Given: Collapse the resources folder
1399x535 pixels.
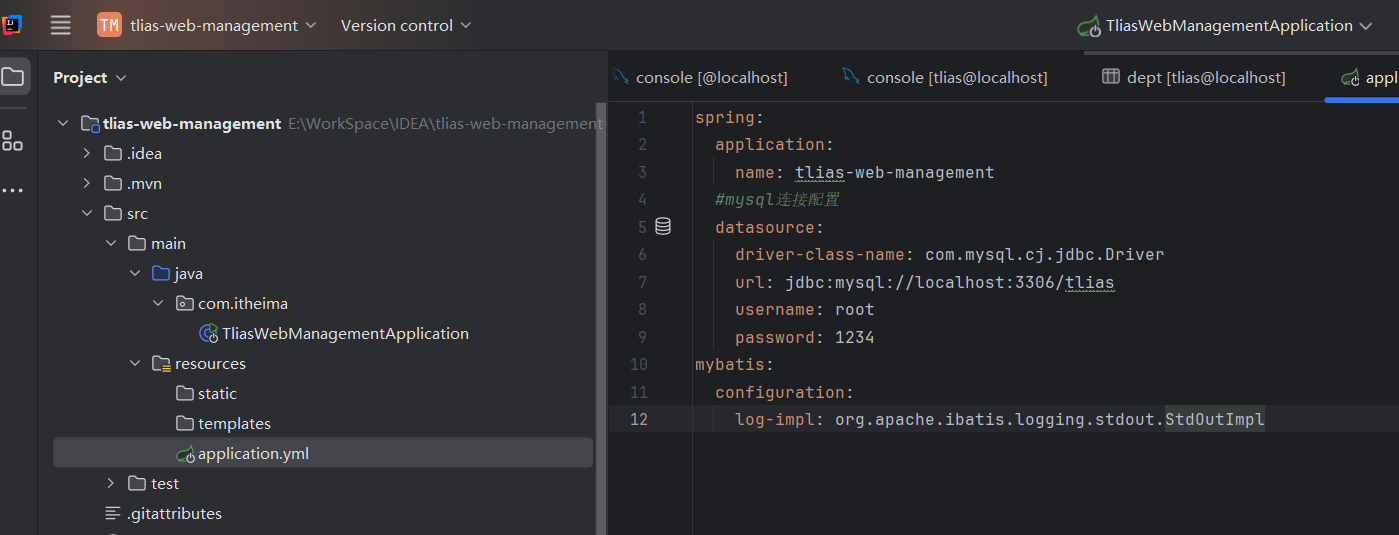Looking at the screenshot, I should tap(135, 364).
